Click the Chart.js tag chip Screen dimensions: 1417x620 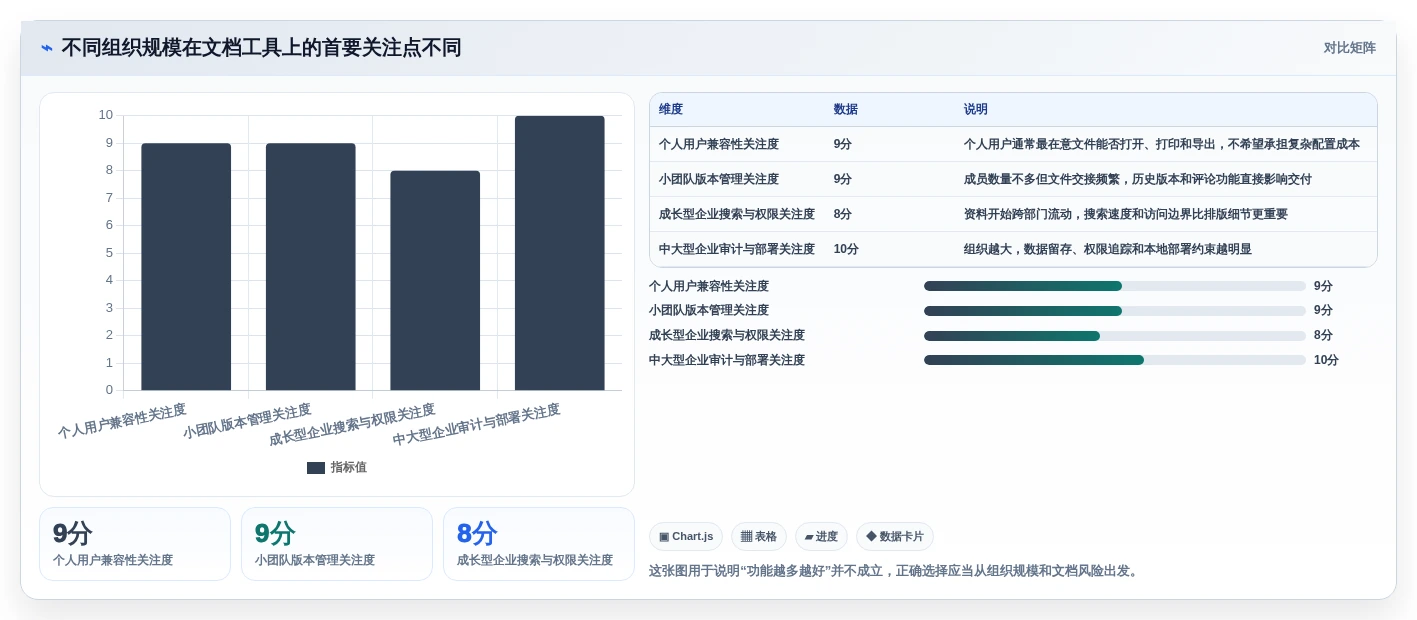(x=686, y=537)
